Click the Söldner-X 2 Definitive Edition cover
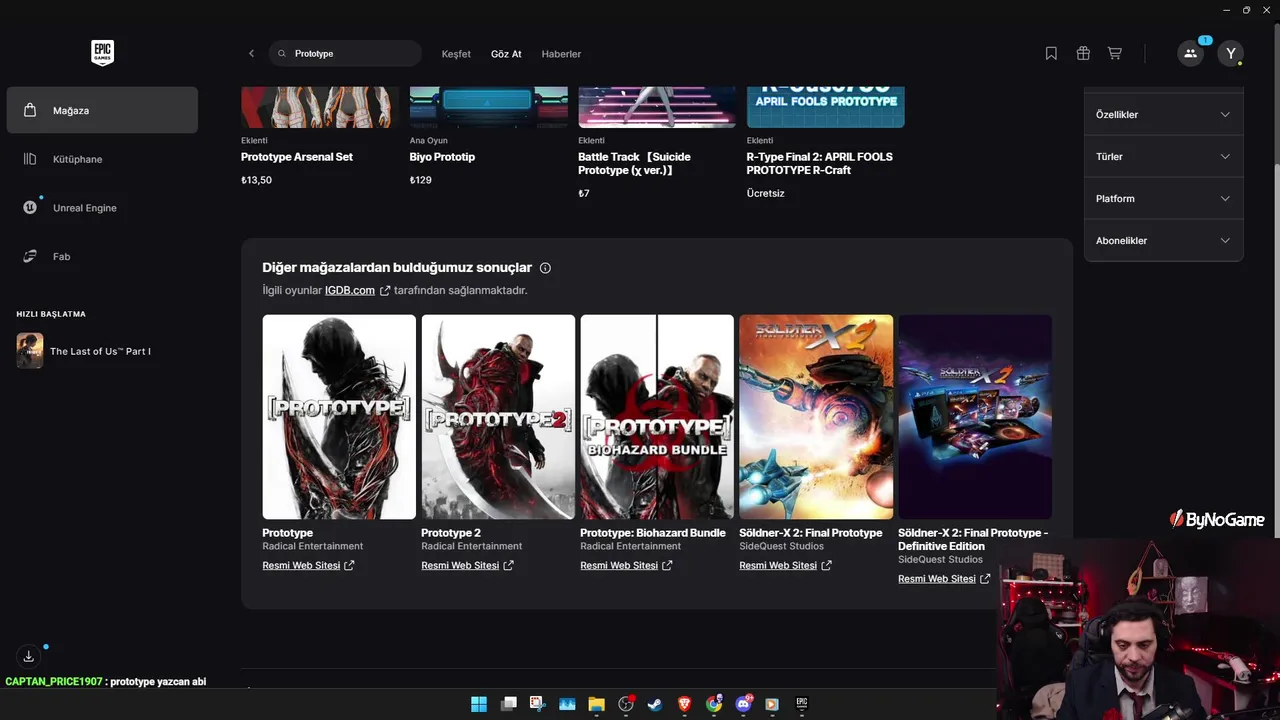Screen dimensions: 1280x720 coord(975,417)
